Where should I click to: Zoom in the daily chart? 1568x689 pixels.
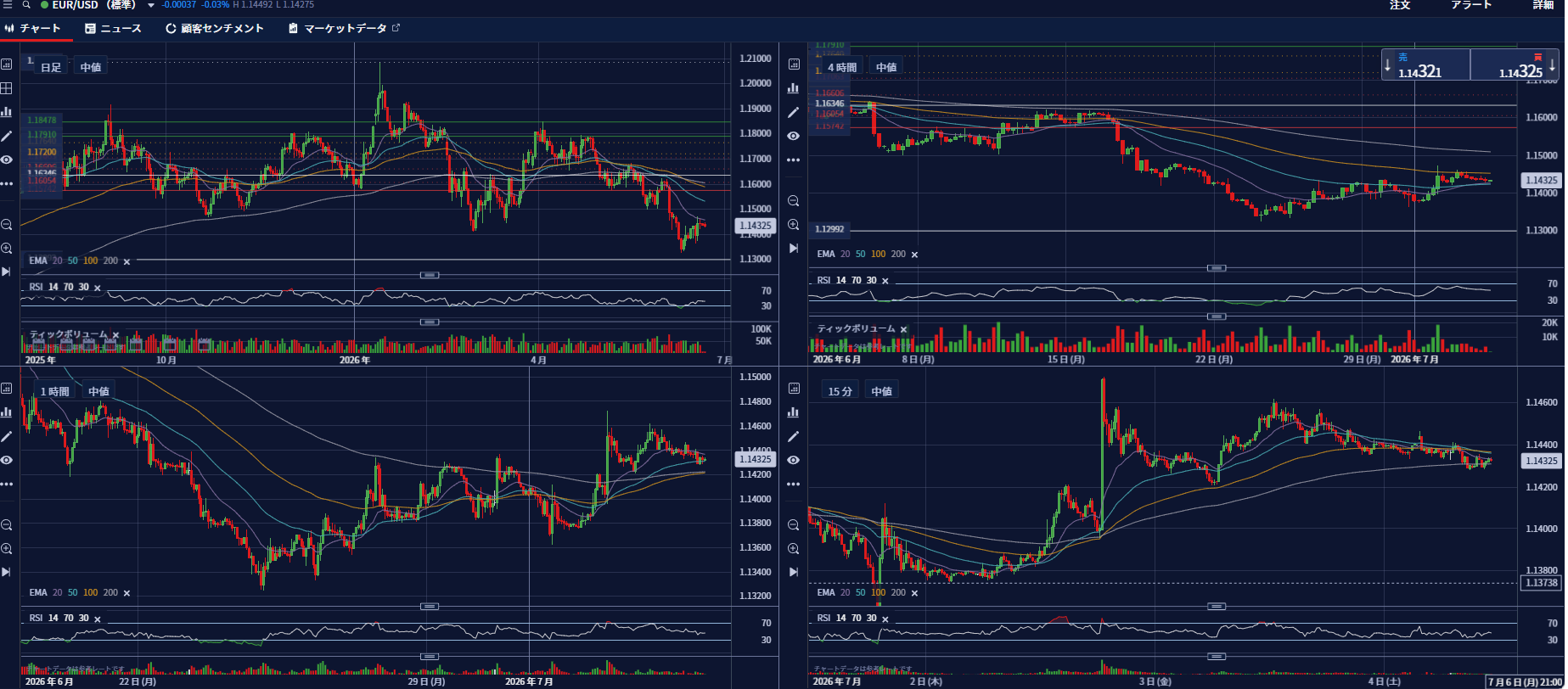click(6, 249)
